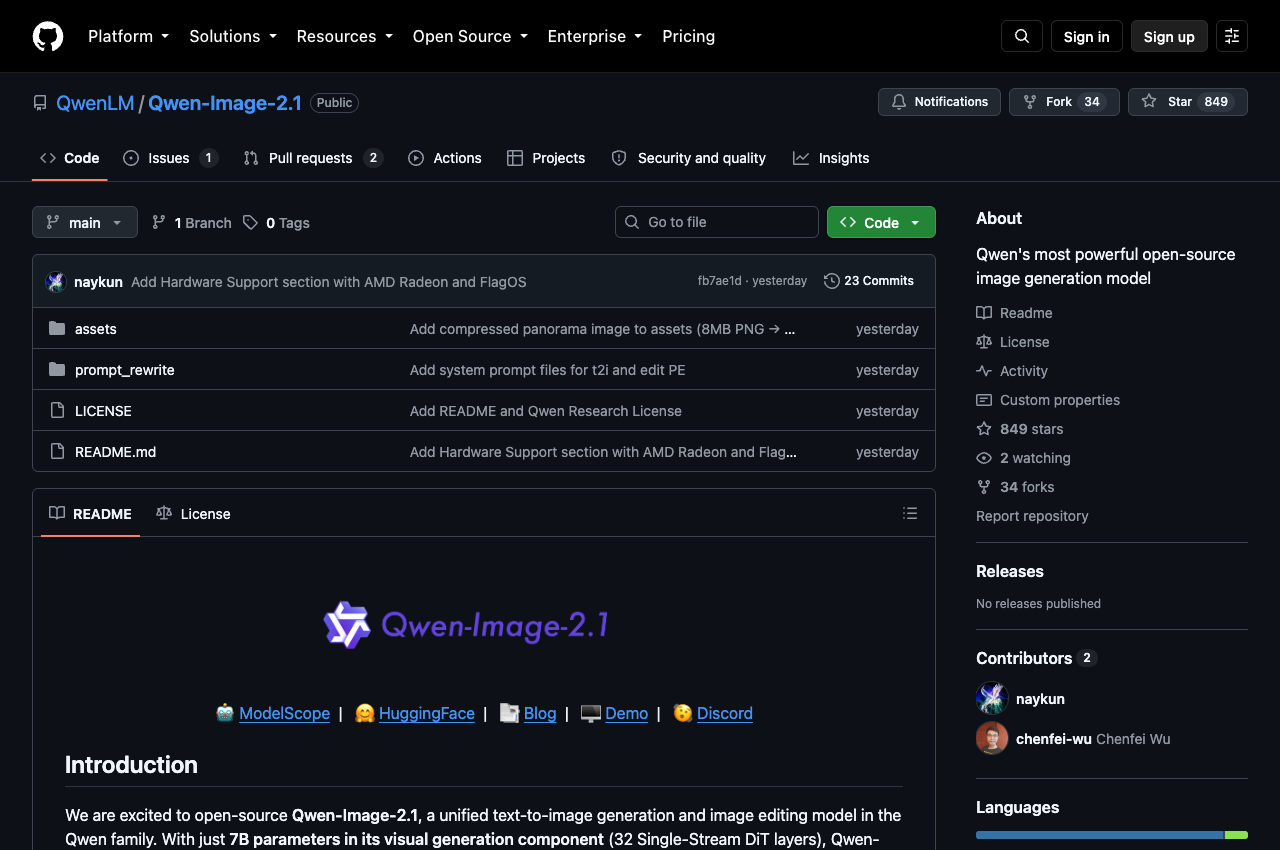Image resolution: width=1280 pixels, height=850 pixels.
Task: Open the Contributors heading link
Action: tap(1036, 658)
